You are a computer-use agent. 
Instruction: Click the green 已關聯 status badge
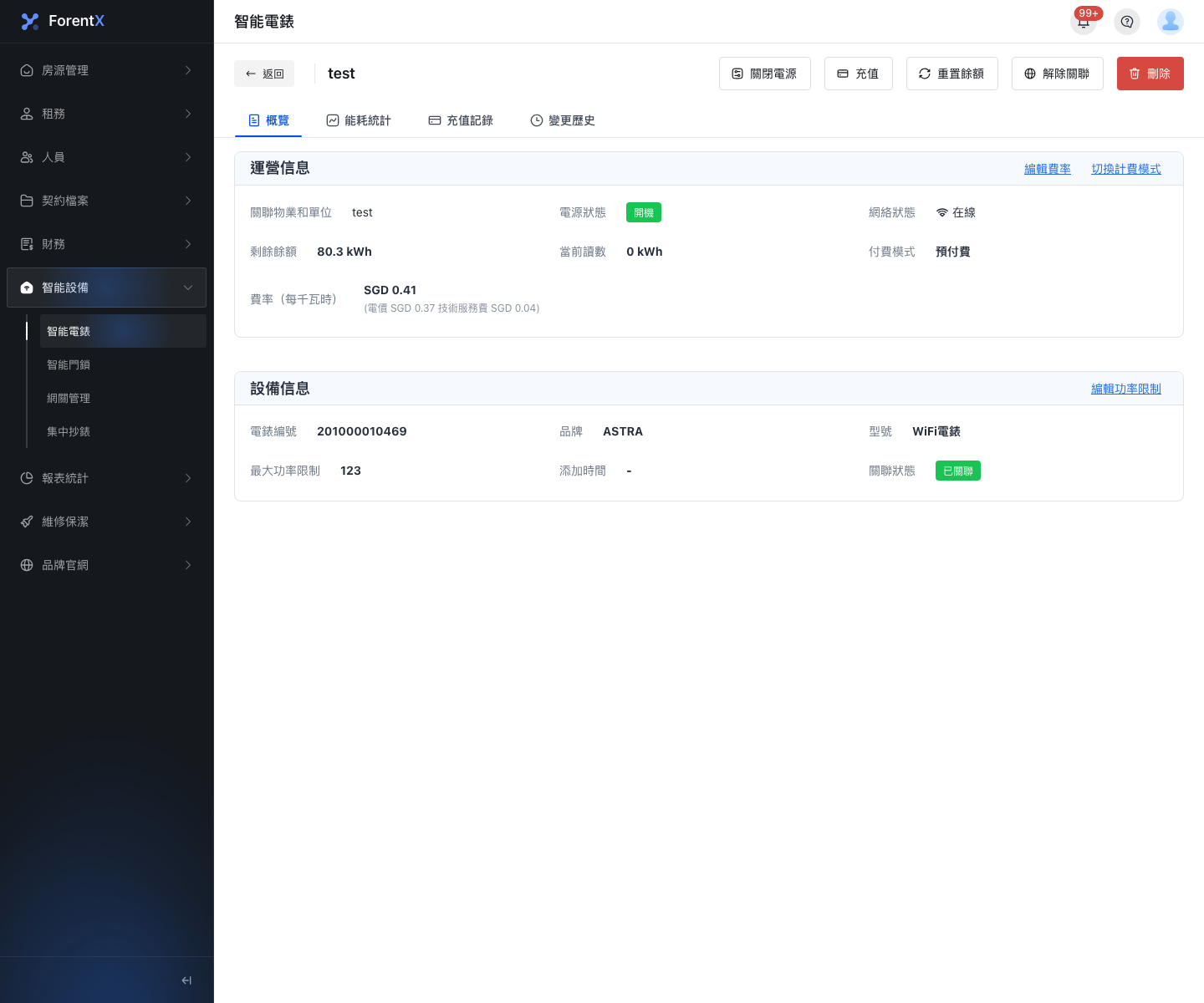[x=958, y=471]
